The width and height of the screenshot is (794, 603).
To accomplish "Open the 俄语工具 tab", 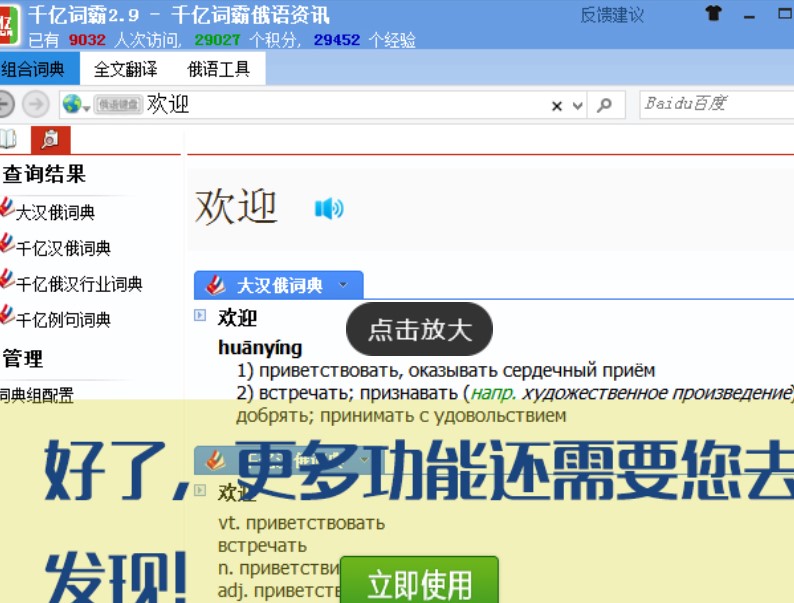I will [219, 68].
